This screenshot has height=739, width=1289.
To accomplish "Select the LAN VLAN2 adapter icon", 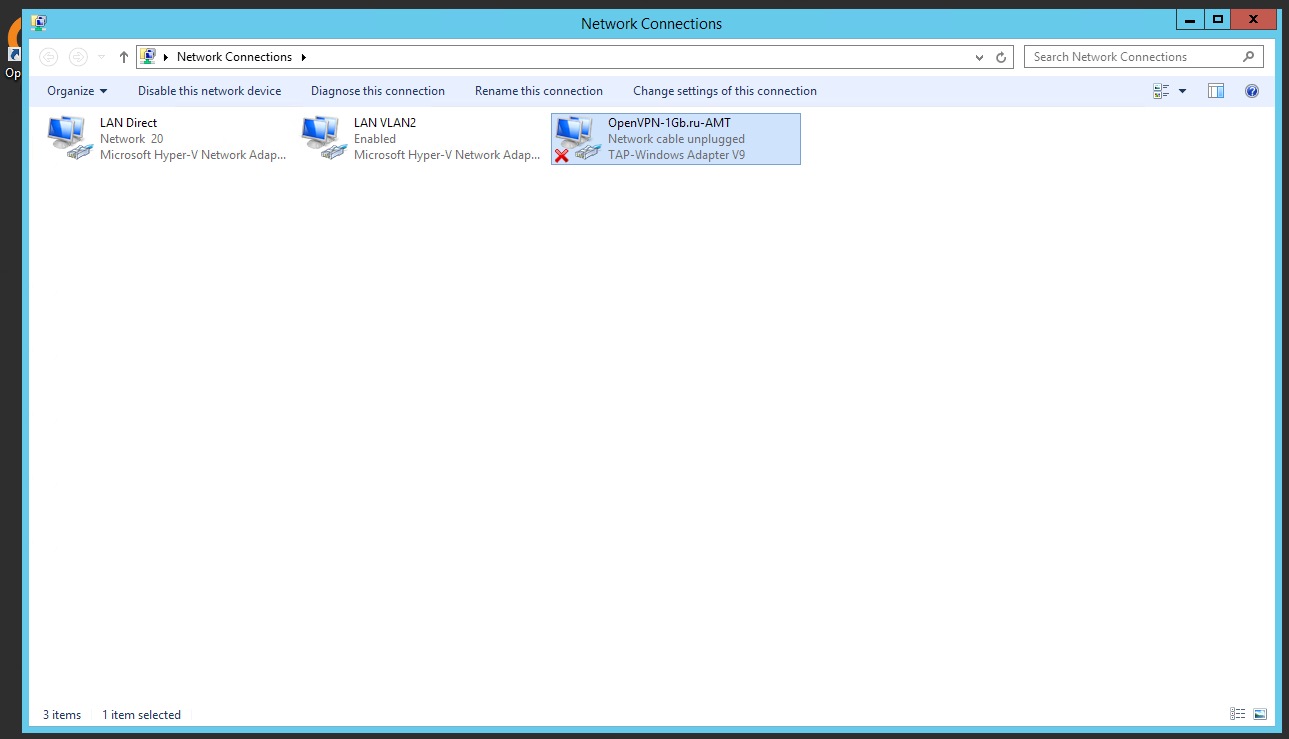I will [323, 138].
